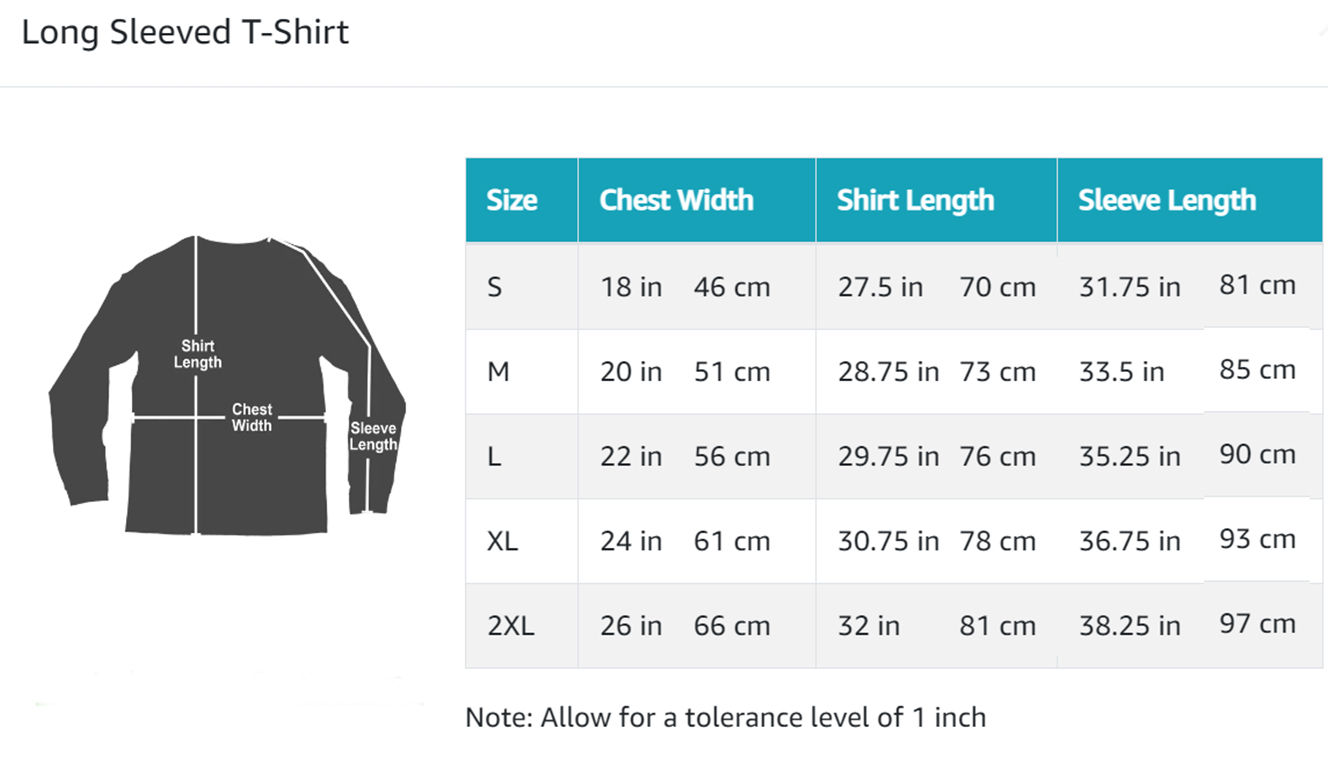Click the 18 in chest width value
Viewport: 1328px width, 772px height.
(x=631, y=287)
